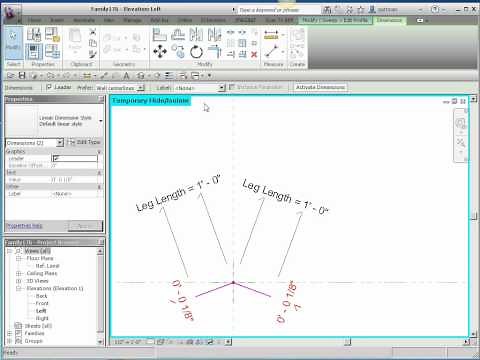
Task: Open the Prefer wall centerlines dropdown
Action: (141, 88)
